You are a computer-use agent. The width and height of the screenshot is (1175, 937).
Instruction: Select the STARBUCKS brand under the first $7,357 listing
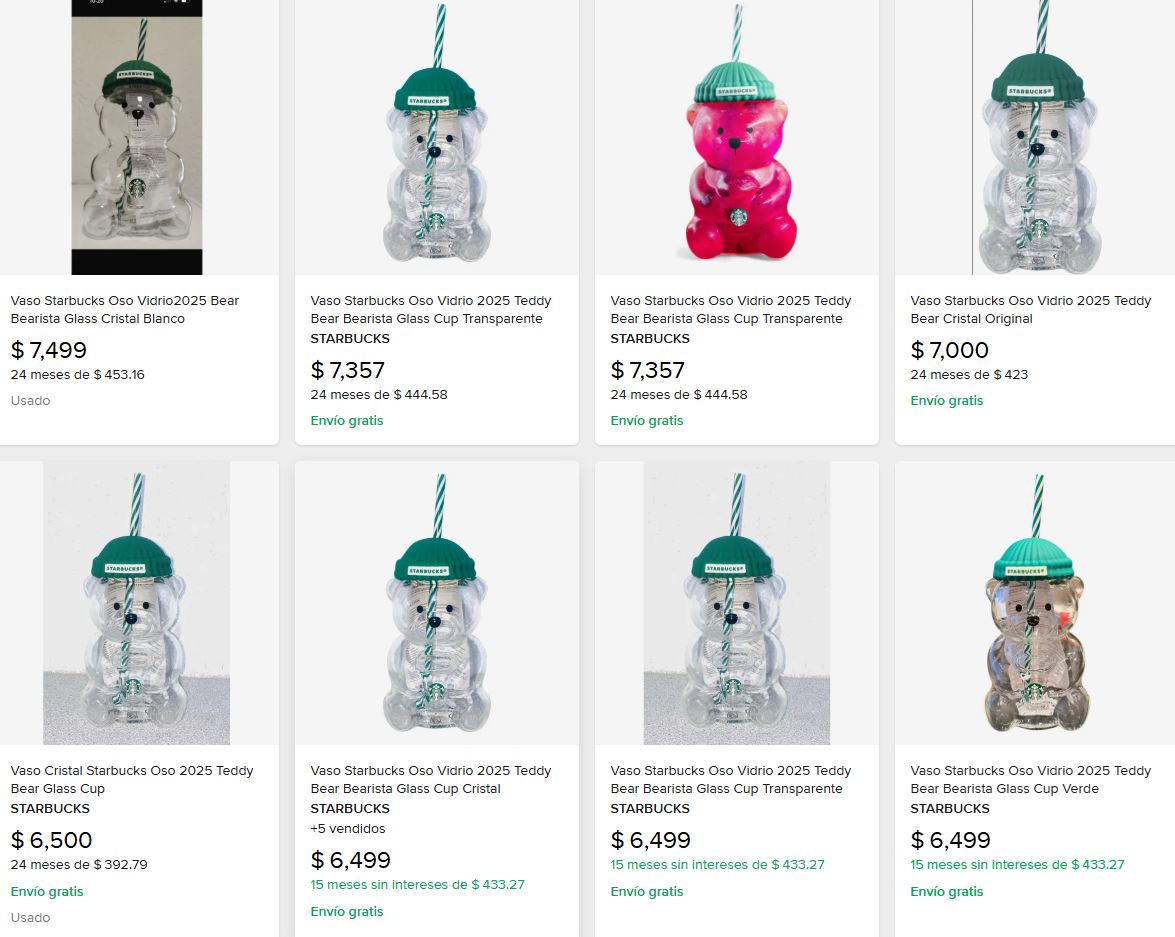point(350,338)
